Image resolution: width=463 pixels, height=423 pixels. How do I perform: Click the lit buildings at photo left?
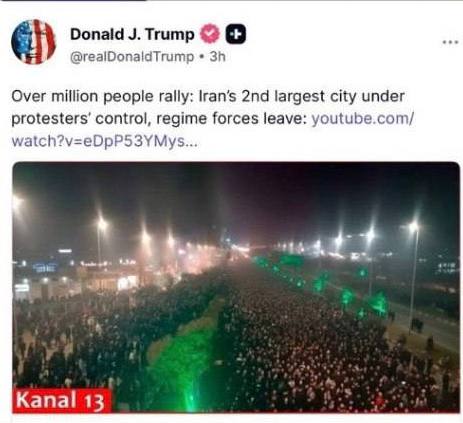(77, 273)
